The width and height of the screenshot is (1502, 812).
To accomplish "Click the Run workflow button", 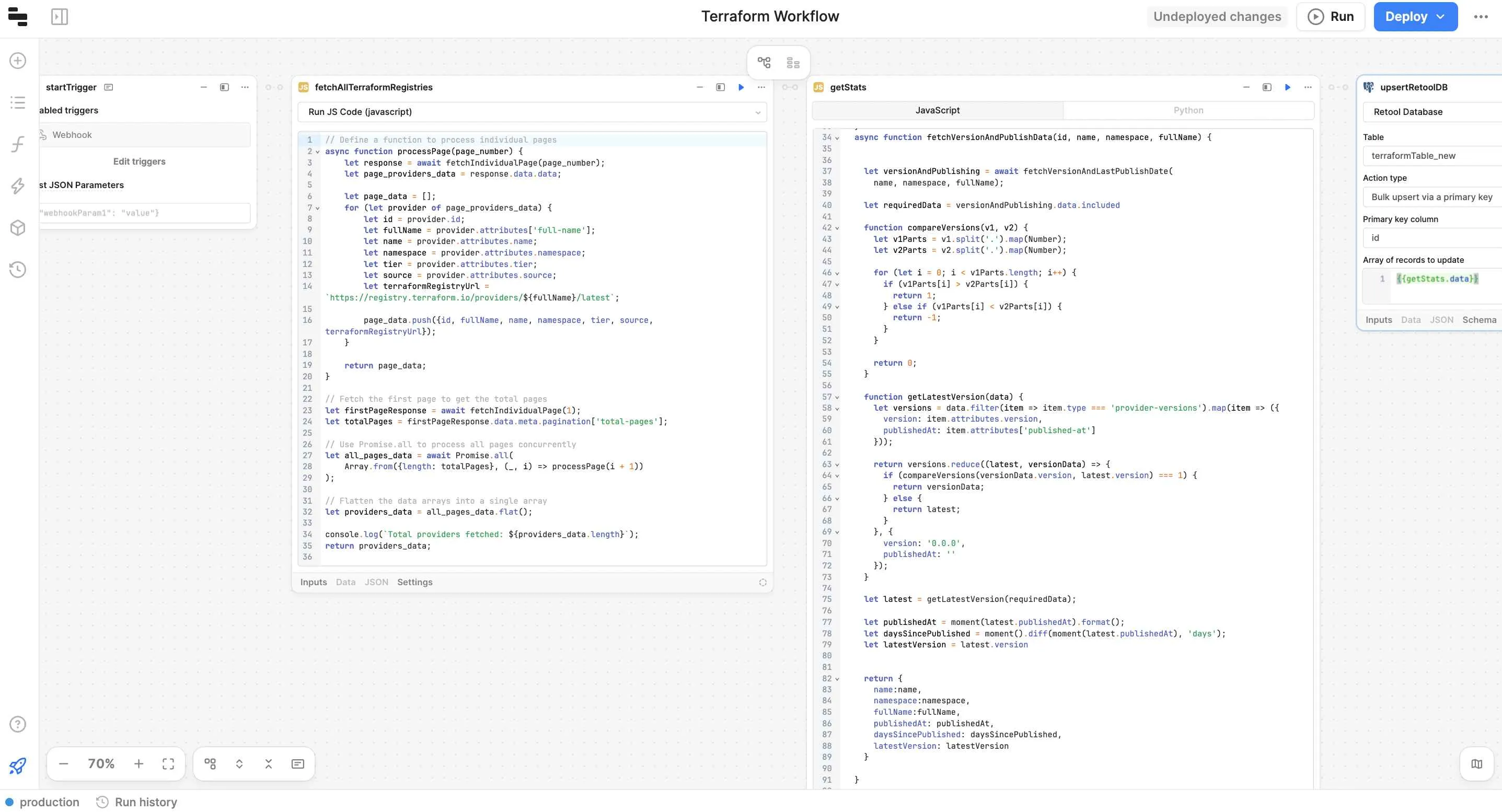I will [1330, 16].
